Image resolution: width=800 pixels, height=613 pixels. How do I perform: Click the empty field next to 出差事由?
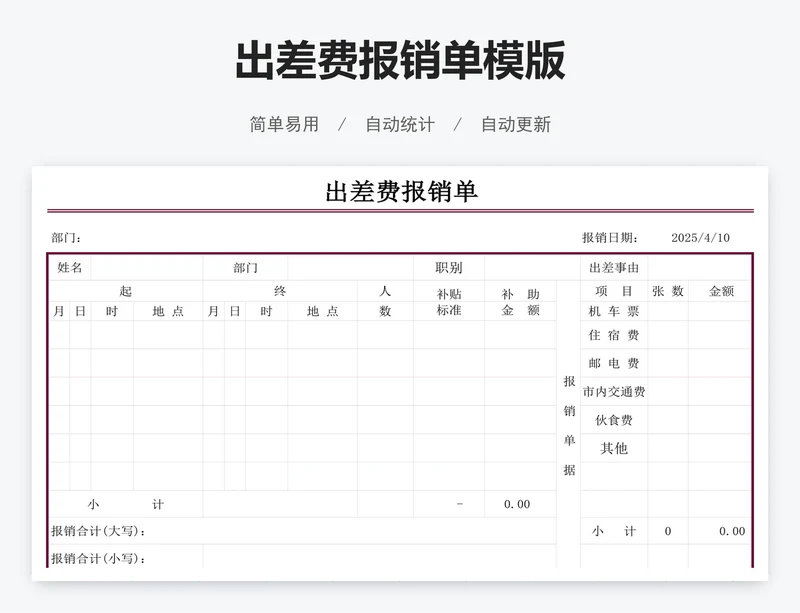(x=699, y=267)
